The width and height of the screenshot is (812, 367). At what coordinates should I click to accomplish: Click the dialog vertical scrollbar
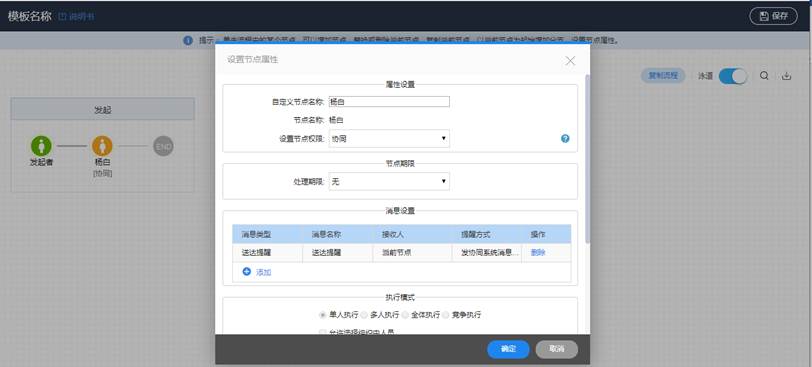[587, 158]
